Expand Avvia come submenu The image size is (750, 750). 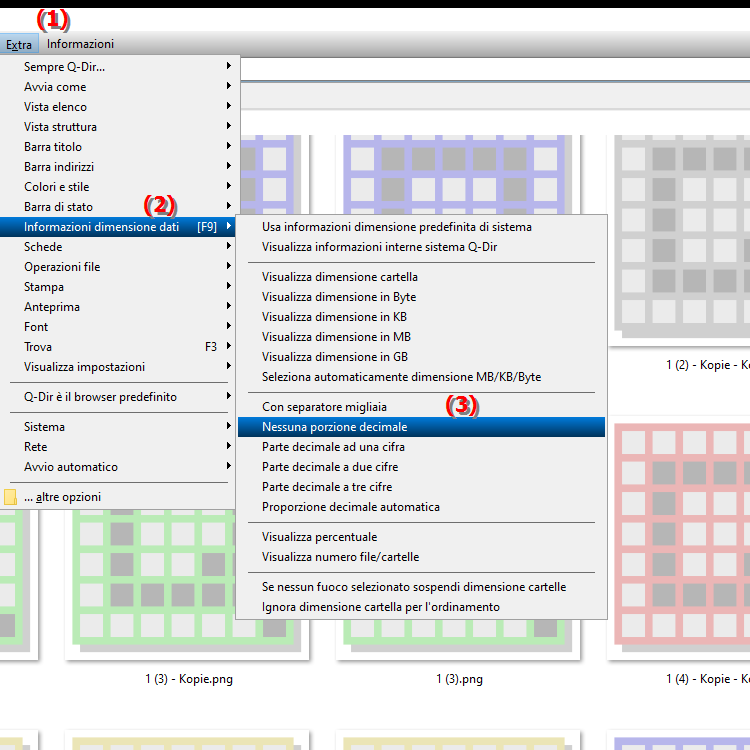[x=118, y=87]
